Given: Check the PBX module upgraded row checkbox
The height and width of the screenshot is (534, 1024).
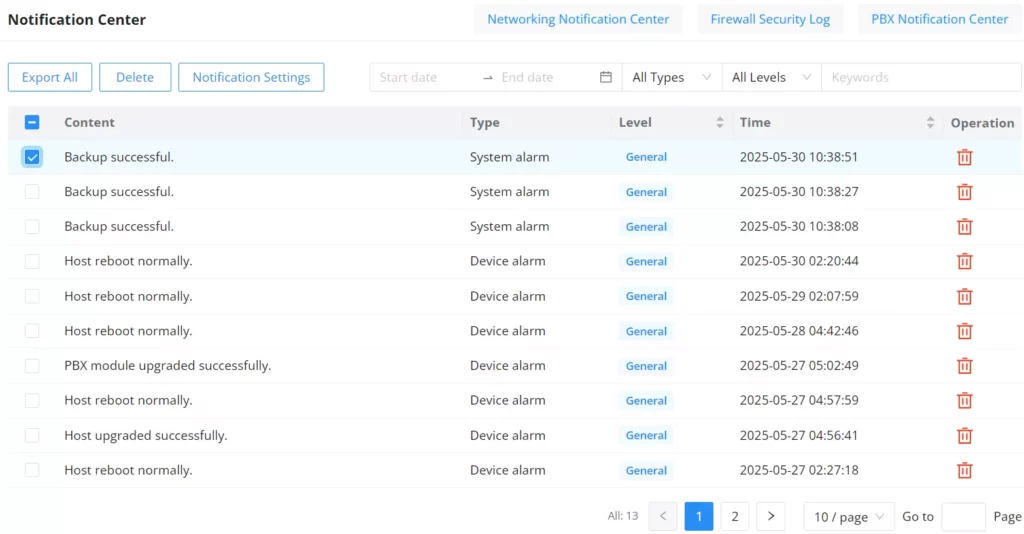Looking at the screenshot, I should [x=32, y=366].
